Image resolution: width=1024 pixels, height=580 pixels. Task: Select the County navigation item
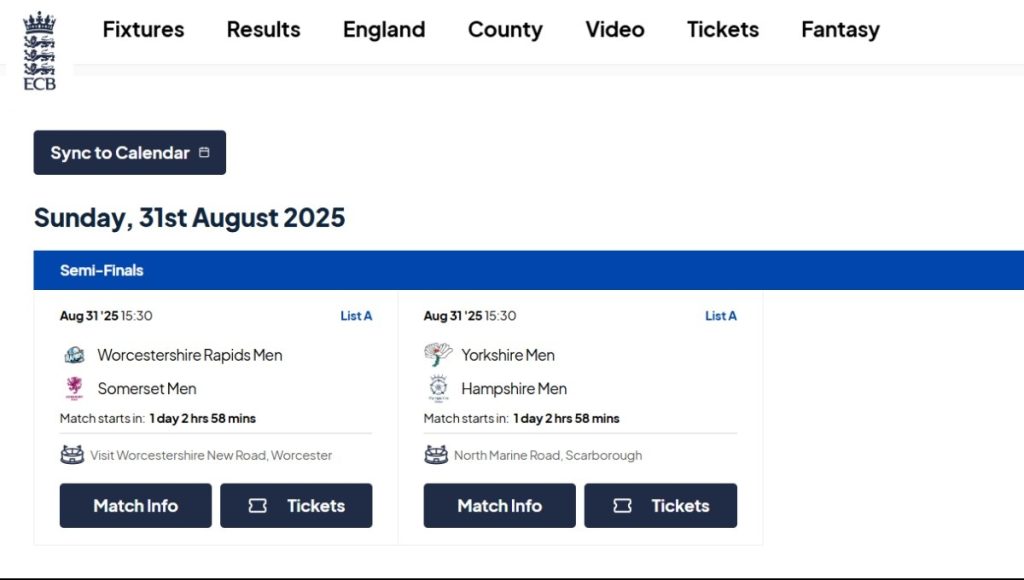click(x=505, y=29)
